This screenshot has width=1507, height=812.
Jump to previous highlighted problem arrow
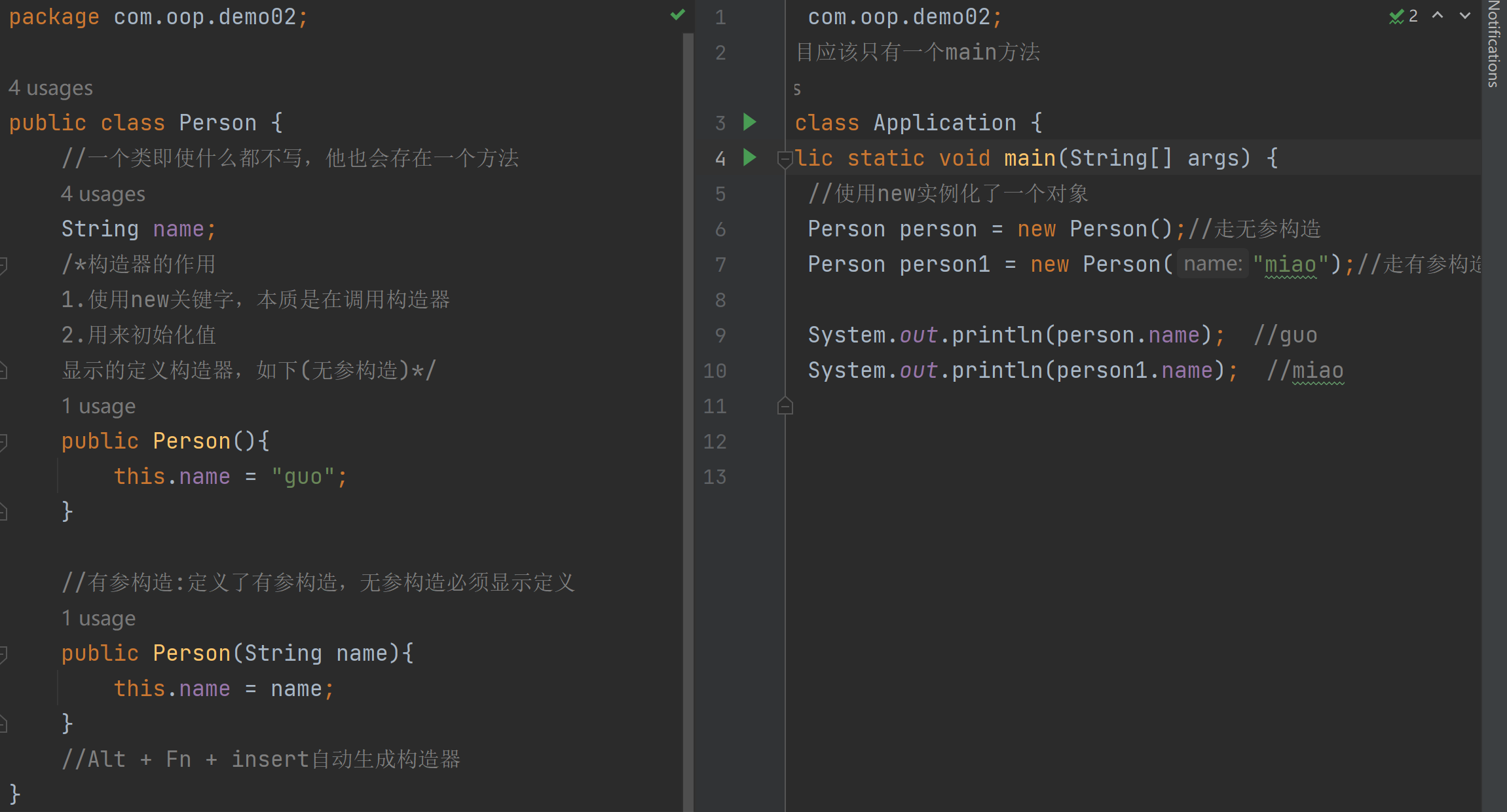click(1438, 16)
